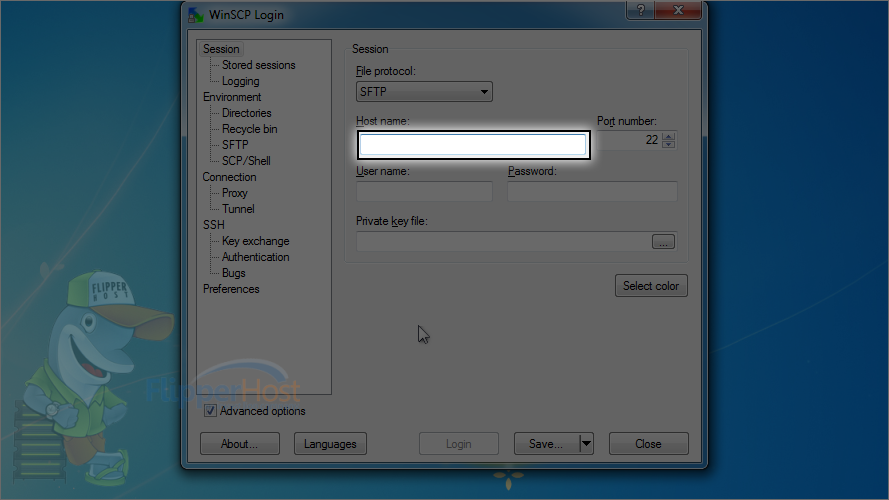
Task: Open the help question mark button
Action: 641,10
